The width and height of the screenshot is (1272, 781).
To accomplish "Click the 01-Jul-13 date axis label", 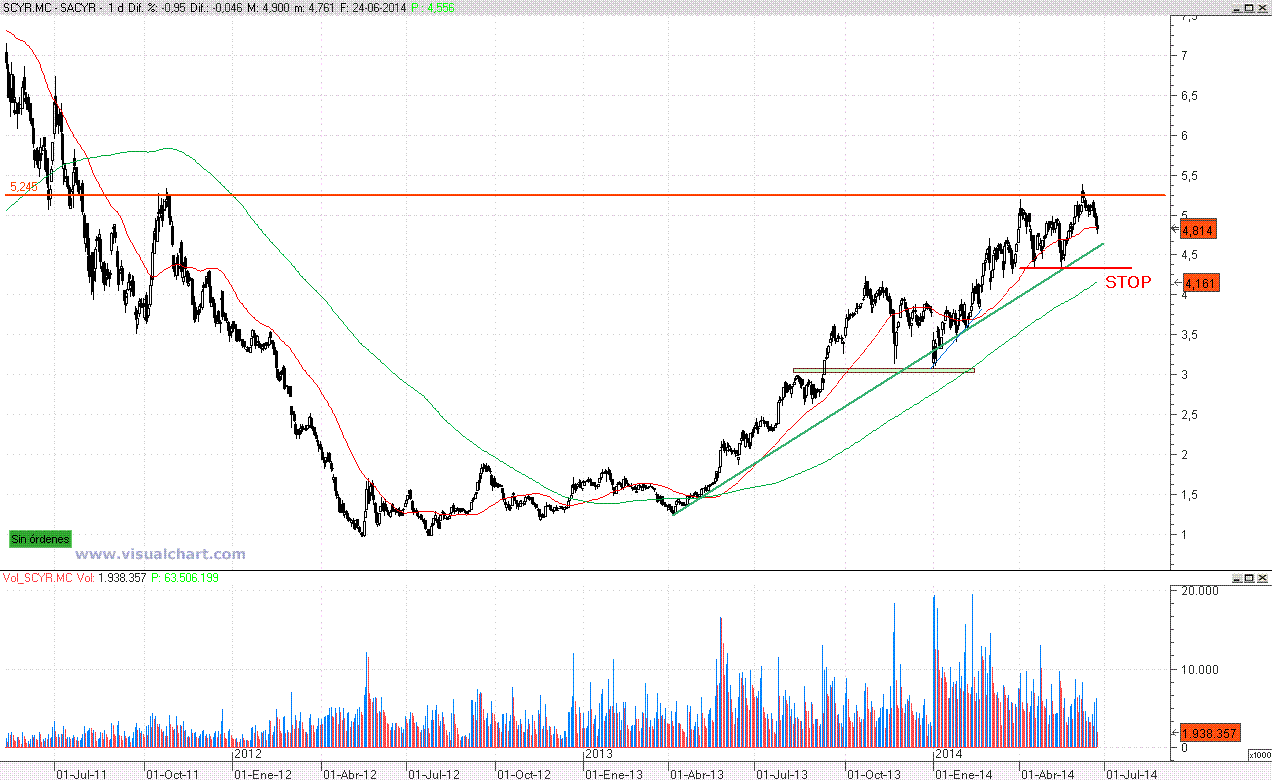I will [x=782, y=774].
